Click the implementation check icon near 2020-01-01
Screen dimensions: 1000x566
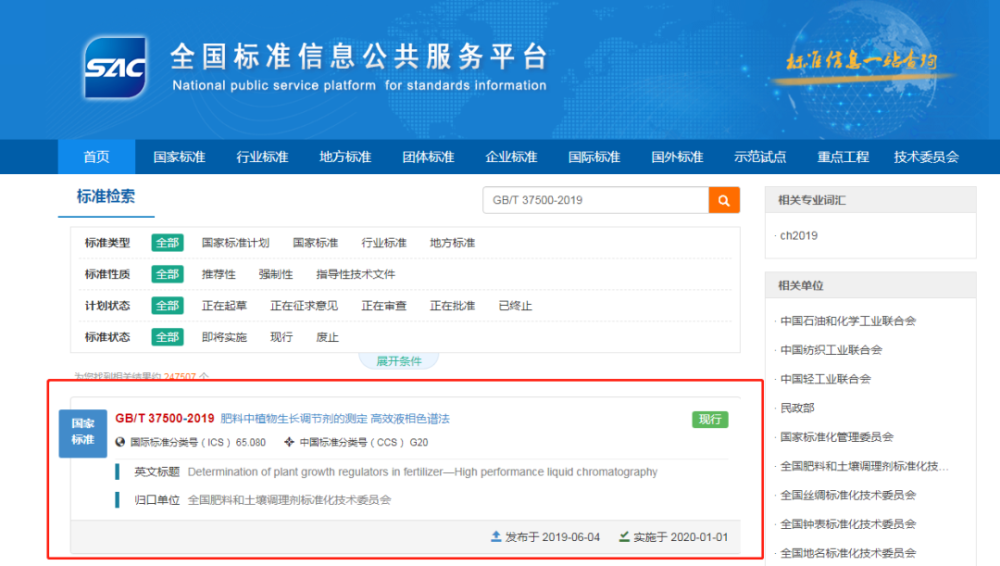click(x=624, y=537)
